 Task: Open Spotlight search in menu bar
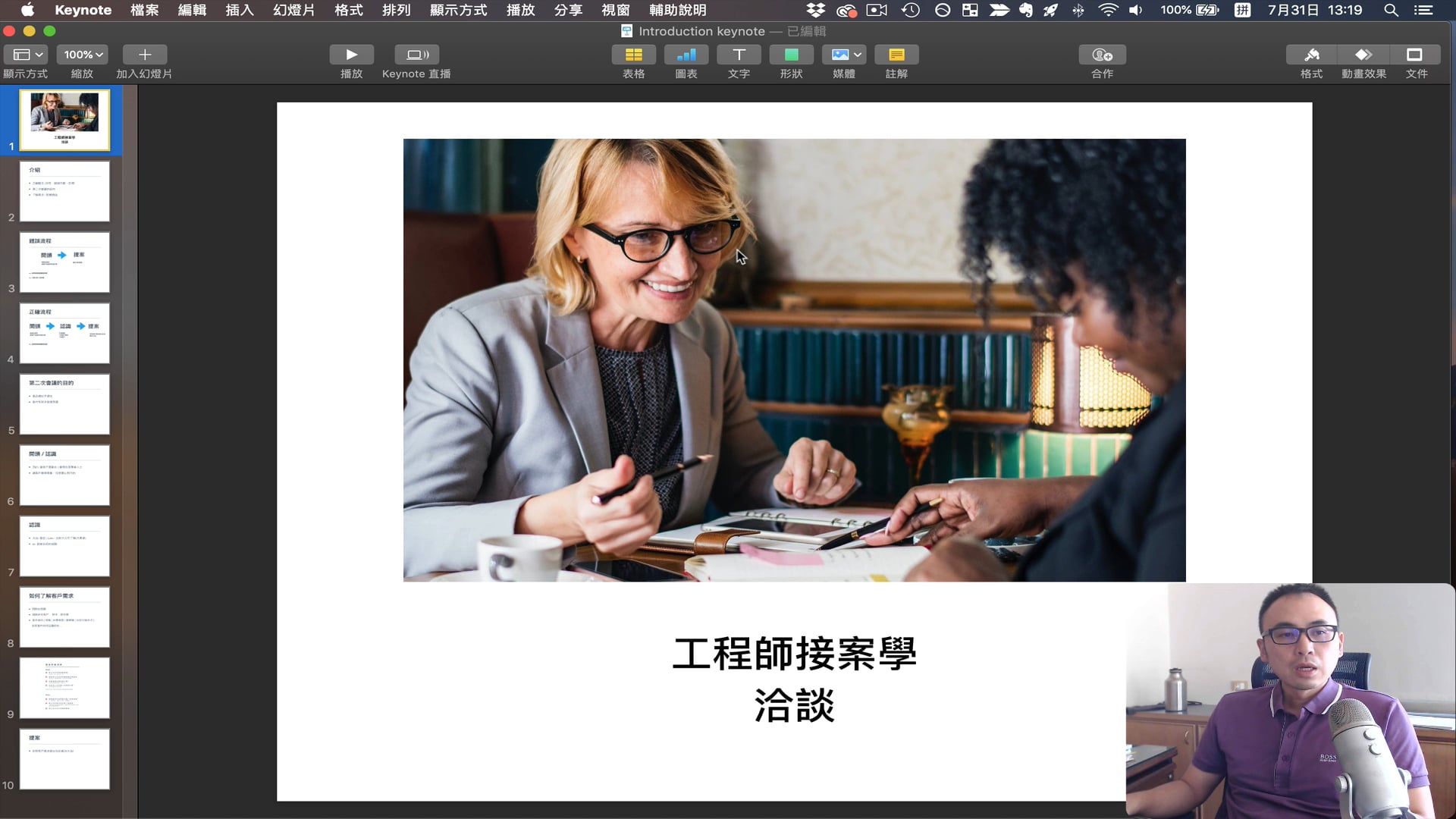click(1391, 10)
